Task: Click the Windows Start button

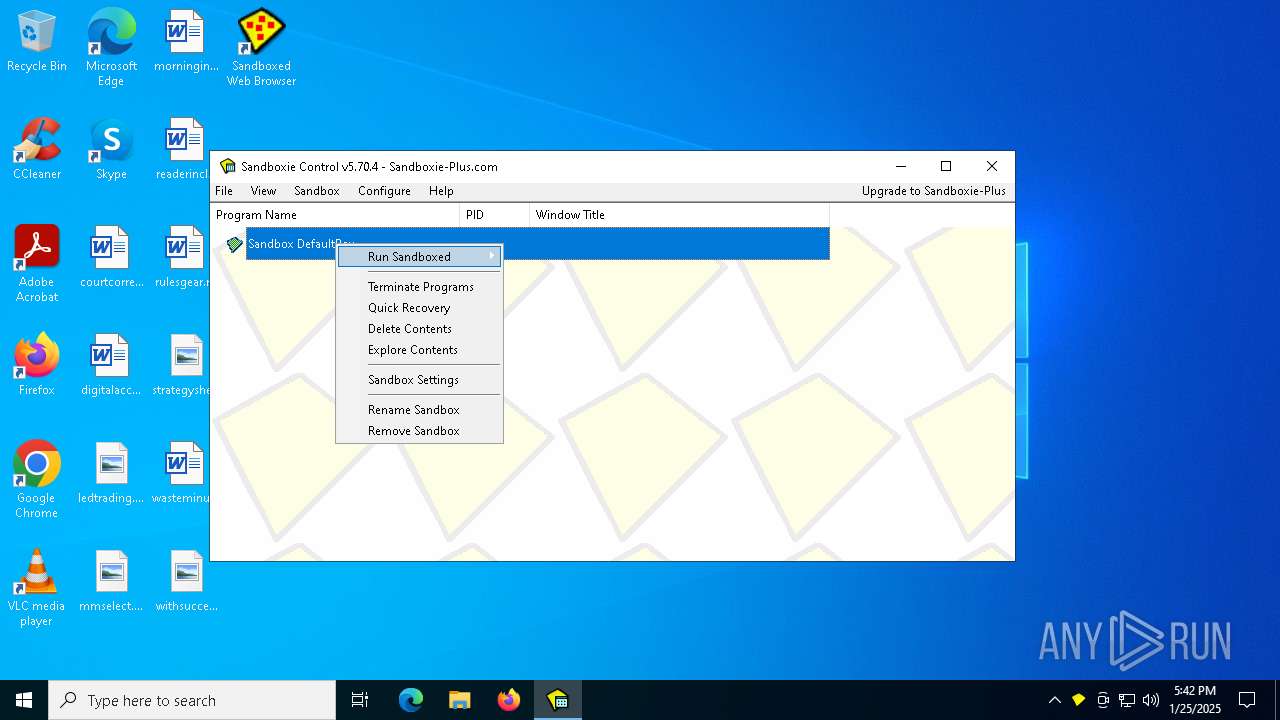Action: (24, 700)
